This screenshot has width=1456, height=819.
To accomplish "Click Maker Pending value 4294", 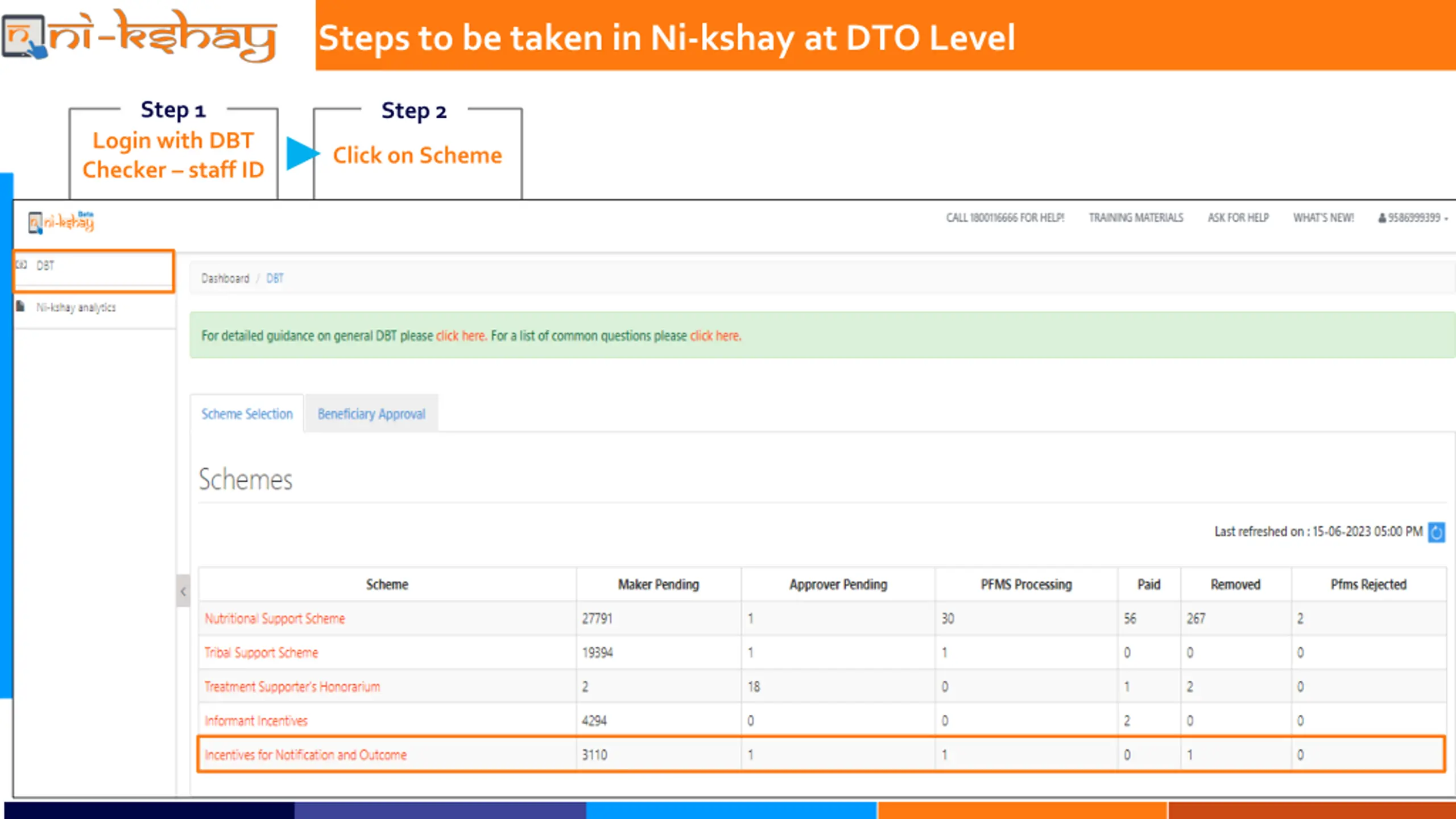I will coord(594,721).
